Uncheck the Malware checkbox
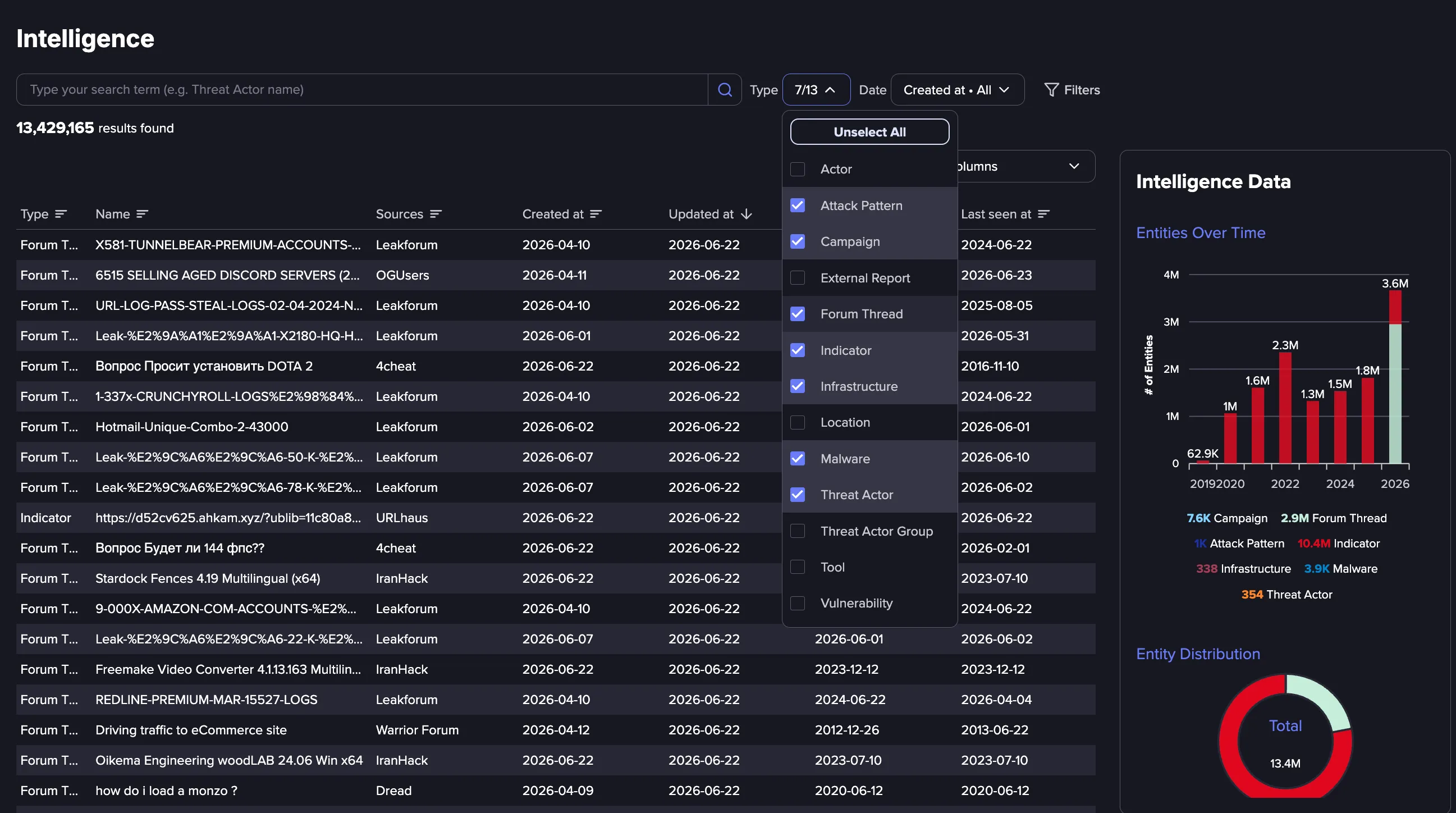 798,459
